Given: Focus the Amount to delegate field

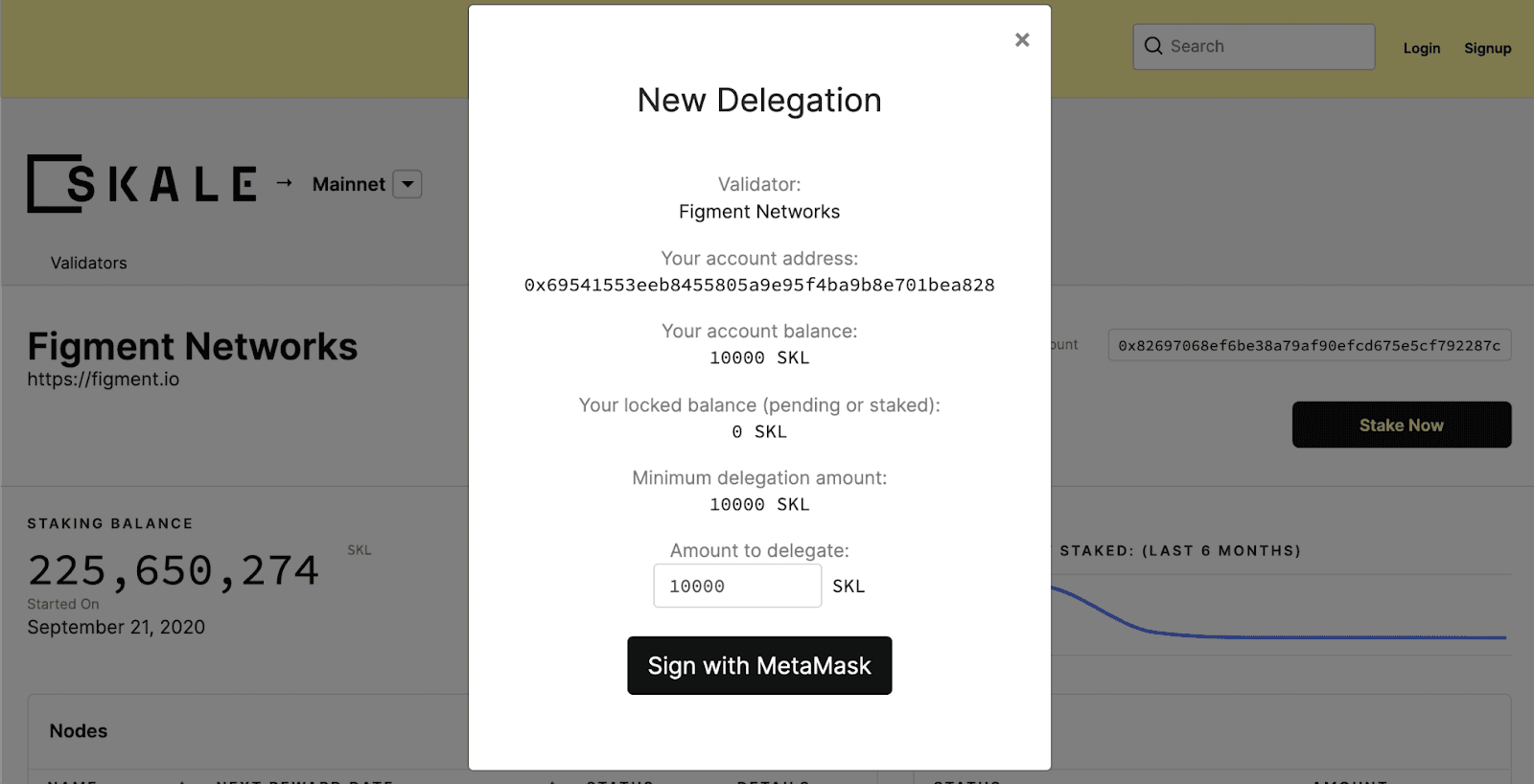Looking at the screenshot, I should point(736,586).
